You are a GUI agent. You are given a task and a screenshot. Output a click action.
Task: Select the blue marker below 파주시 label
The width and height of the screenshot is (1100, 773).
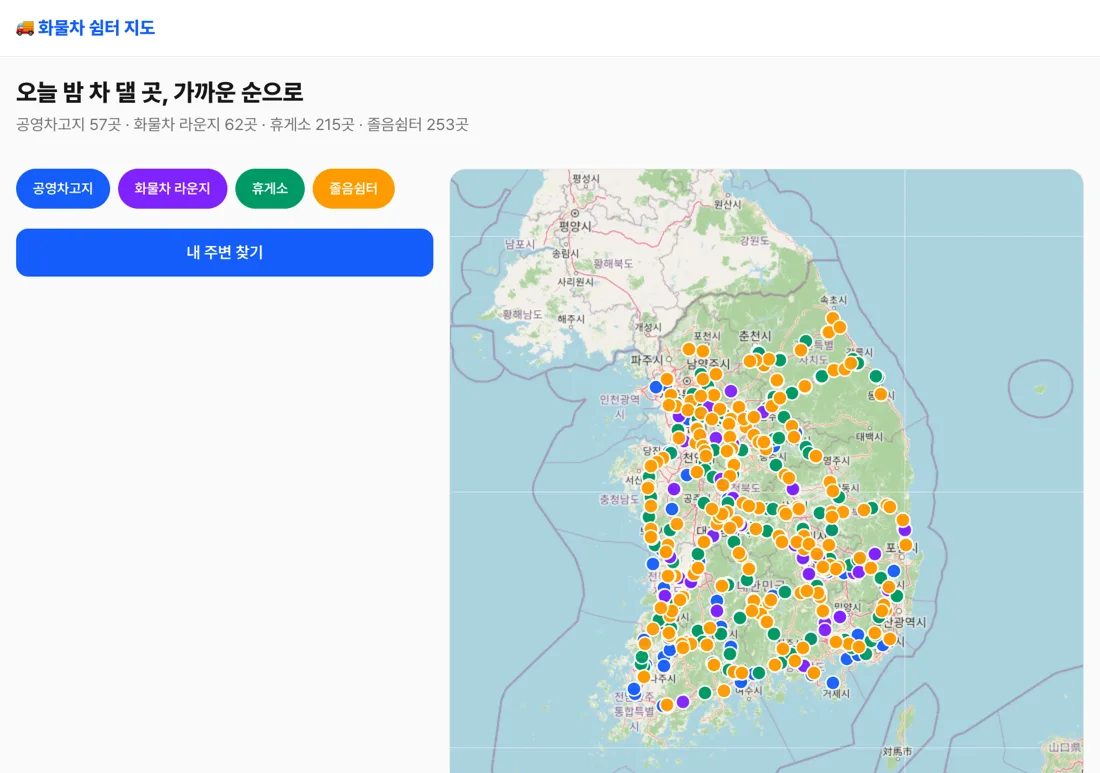[x=656, y=387]
